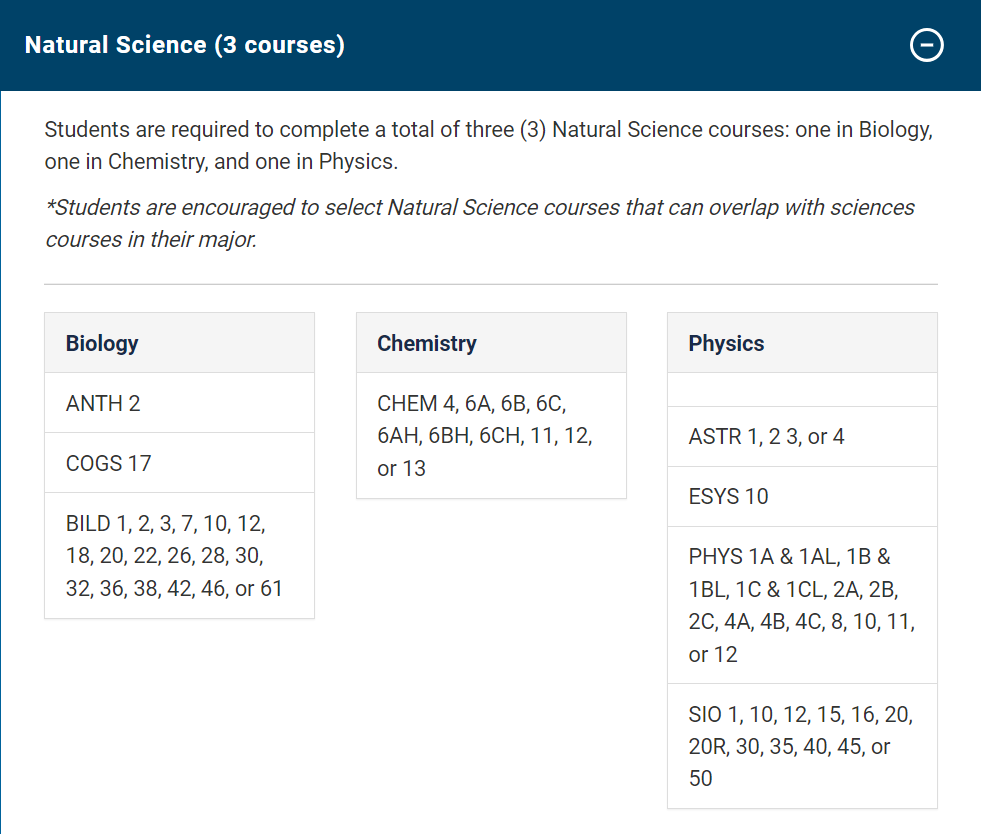Click the empty cell under Physics header
This screenshot has width=981, height=834.
(802, 390)
